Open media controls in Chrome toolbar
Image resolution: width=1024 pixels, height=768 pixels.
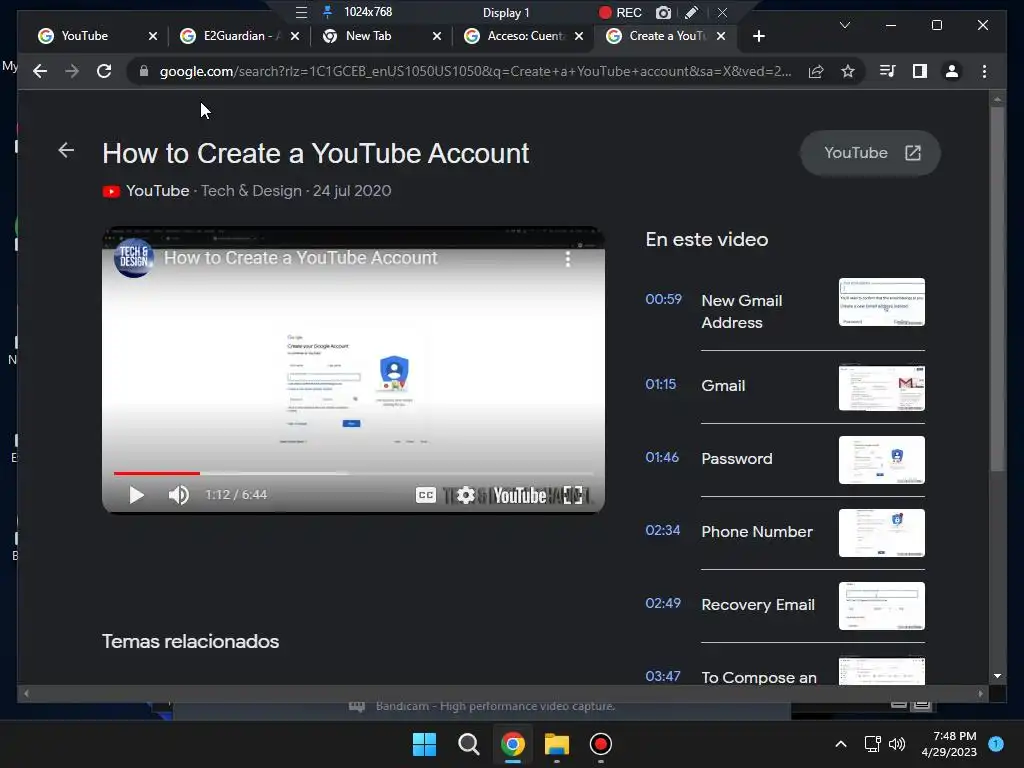[x=888, y=71]
